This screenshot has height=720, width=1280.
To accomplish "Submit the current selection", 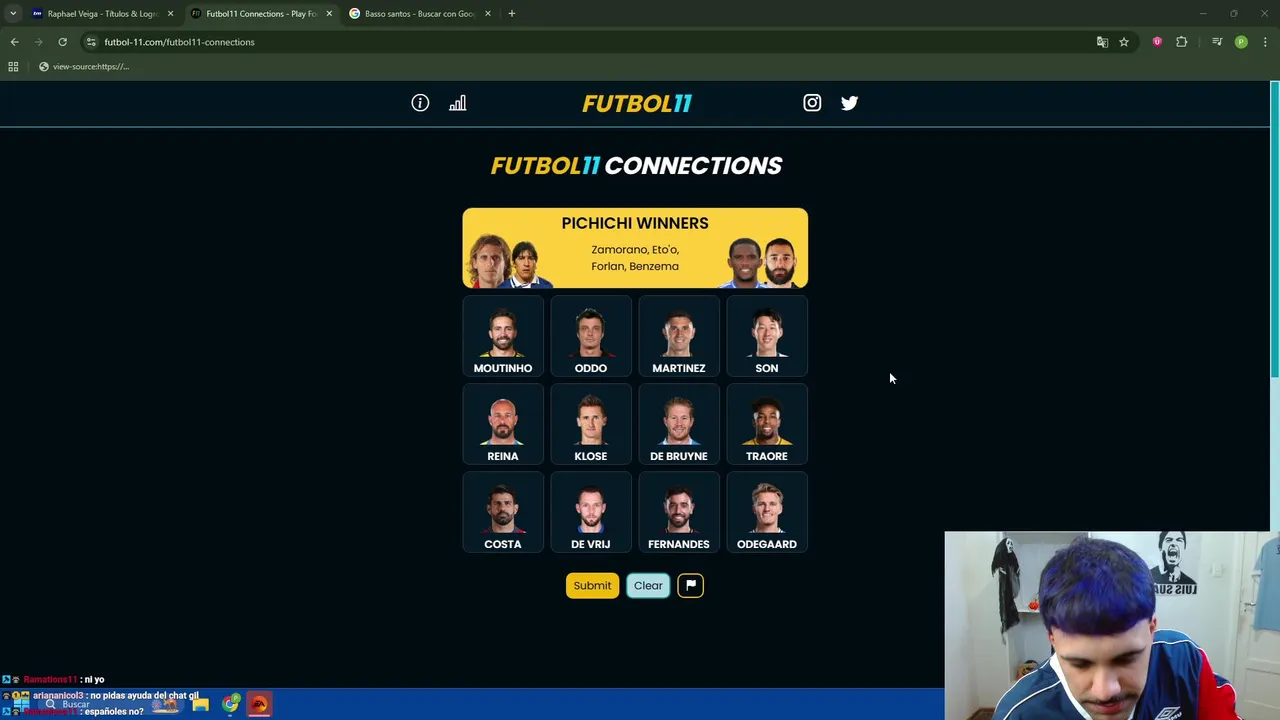I will pyautogui.click(x=592, y=585).
